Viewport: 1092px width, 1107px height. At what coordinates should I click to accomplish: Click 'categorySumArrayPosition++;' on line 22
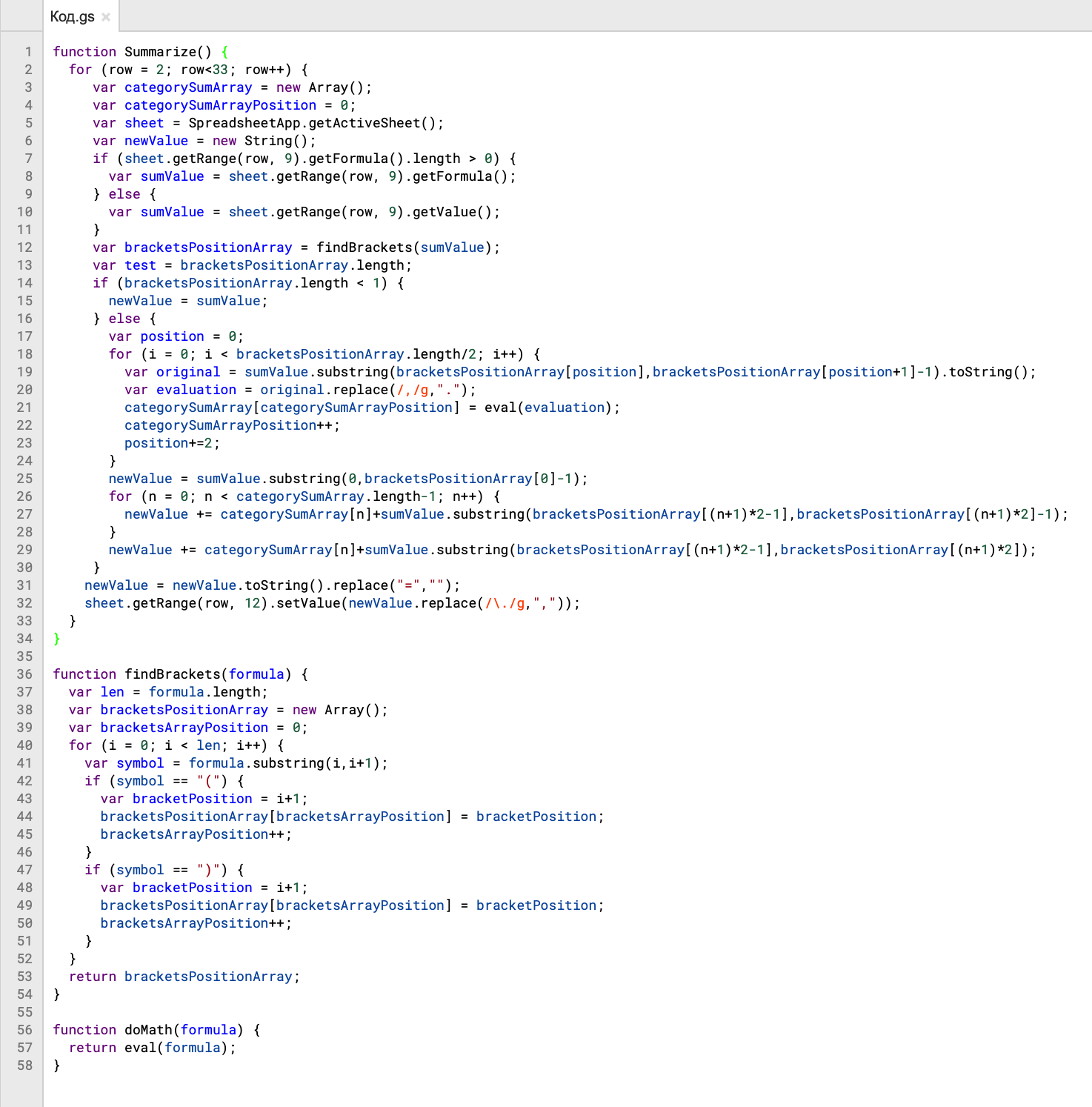point(232,425)
